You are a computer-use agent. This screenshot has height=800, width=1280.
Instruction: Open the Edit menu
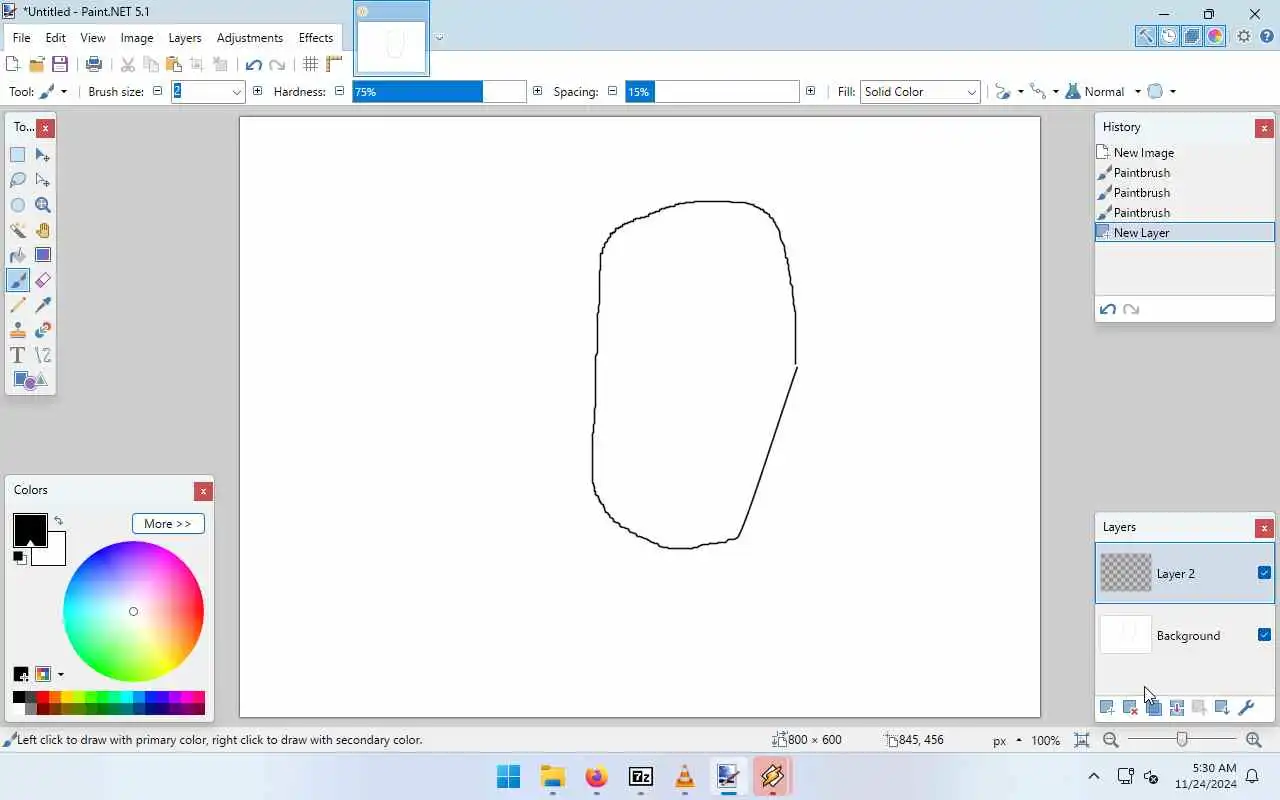coord(55,38)
